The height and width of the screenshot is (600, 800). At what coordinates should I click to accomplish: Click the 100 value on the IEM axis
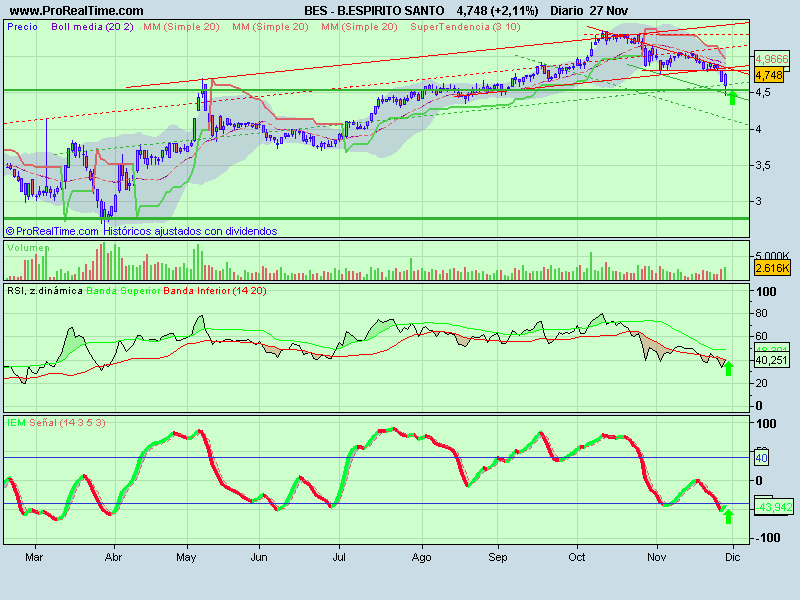[x=766, y=424]
